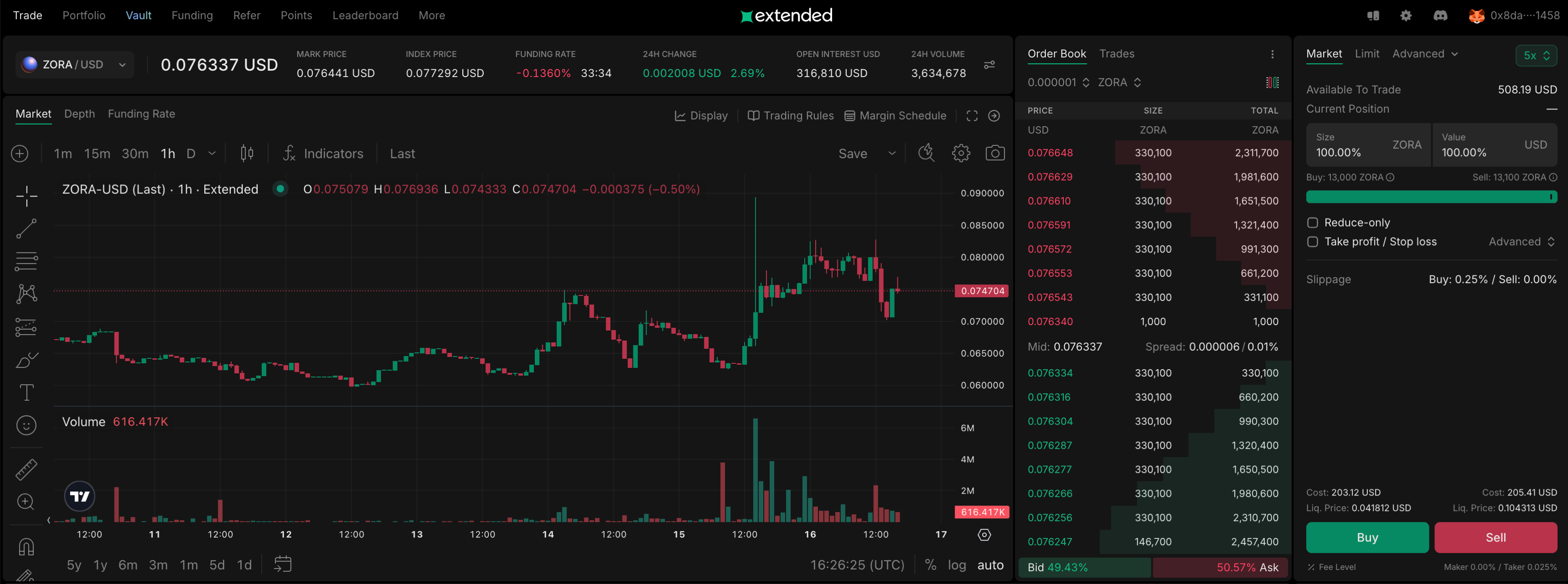Expand the 5x leverage selector
1568x584 pixels.
[x=1536, y=55]
